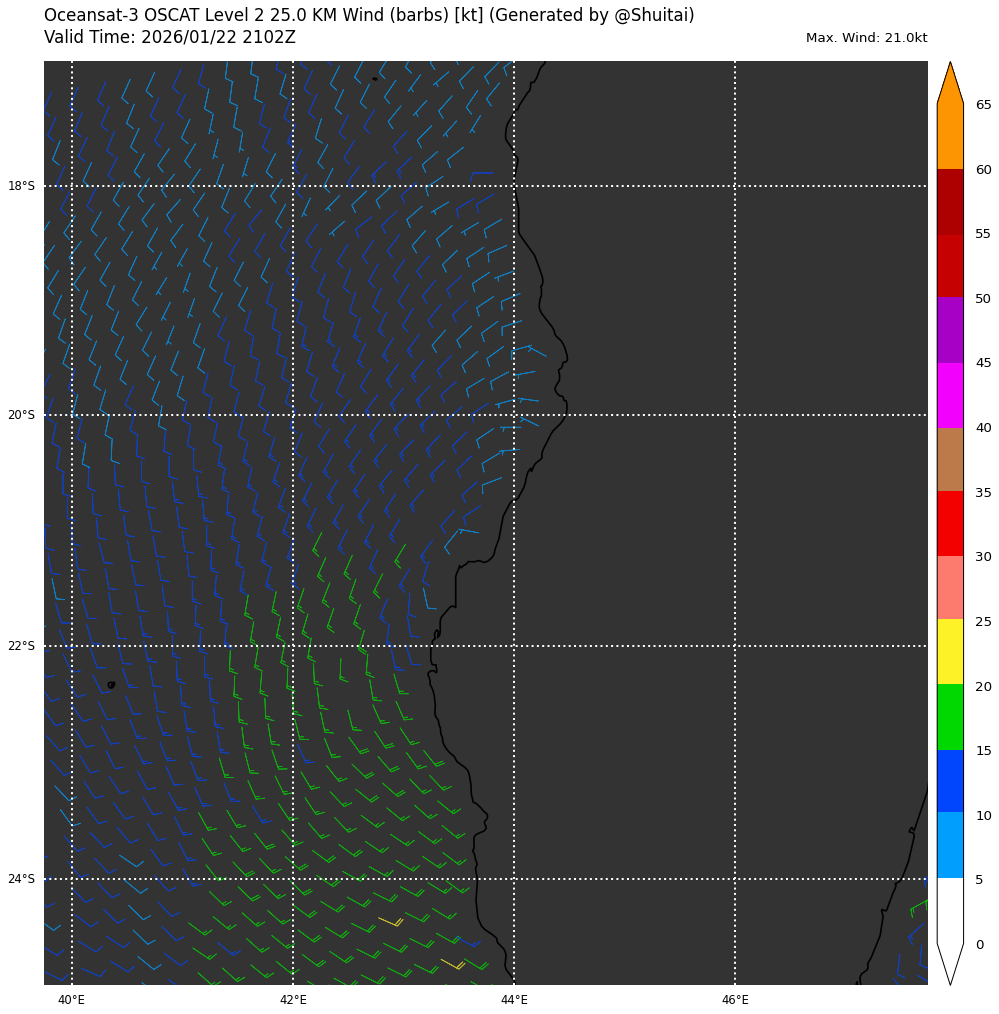Image resolution: width=999 pixels, height=1014 pixels.
Task: Click the 24°S latitude axis label
Action: 21,880
